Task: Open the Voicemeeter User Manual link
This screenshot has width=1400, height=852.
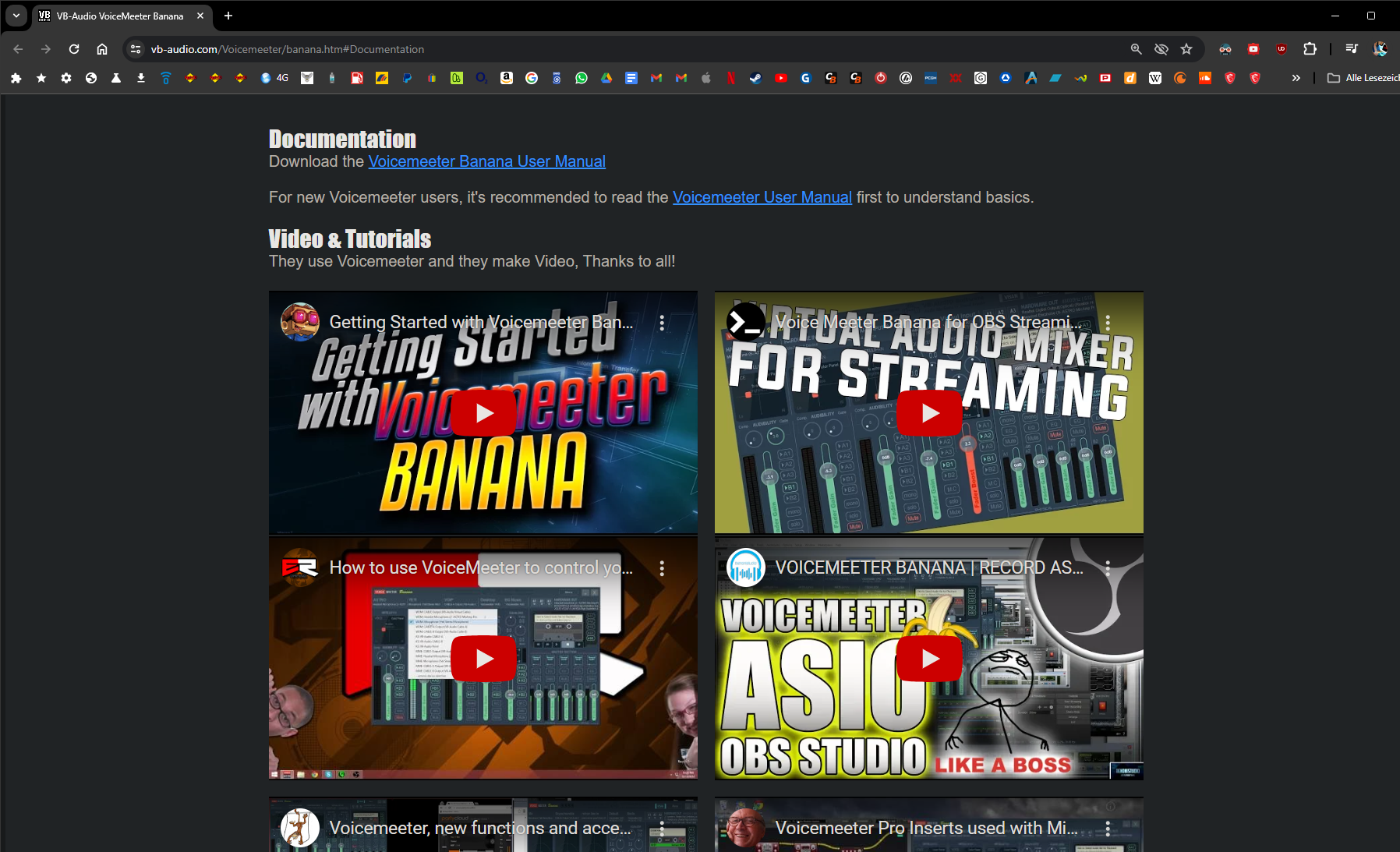Action: coord(762,197)
